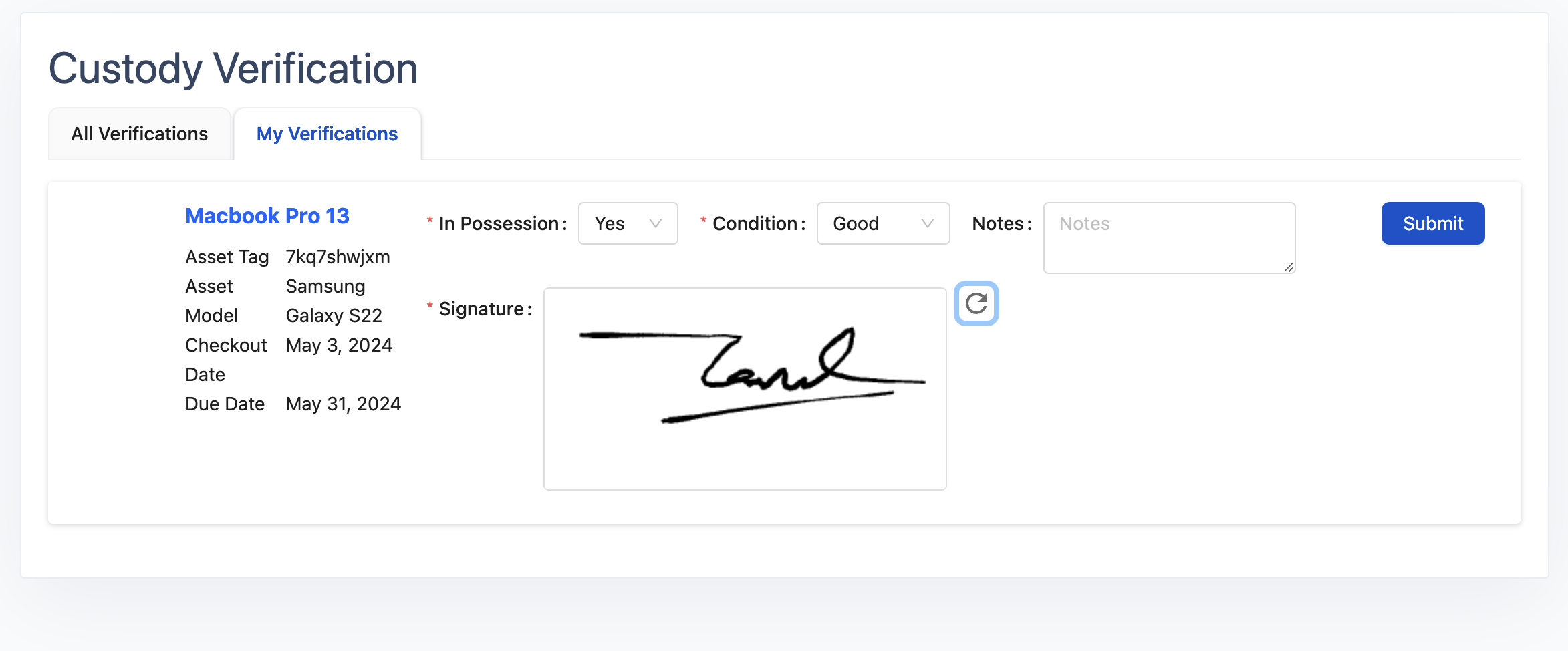Click the checkout date May 3, 2024
Viewport: 1568px width, 651px height.
339,345
